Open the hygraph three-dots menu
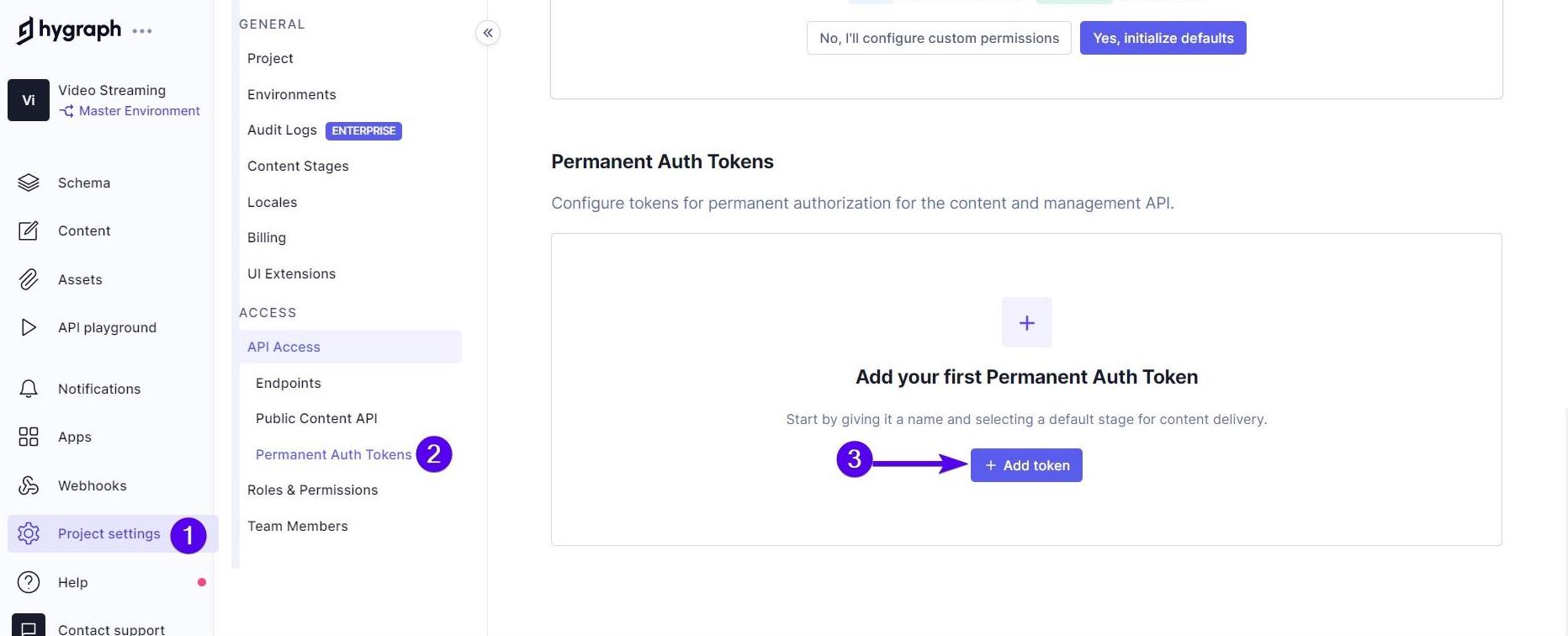This screenshot has width=1568, height=636. (142, 31)
